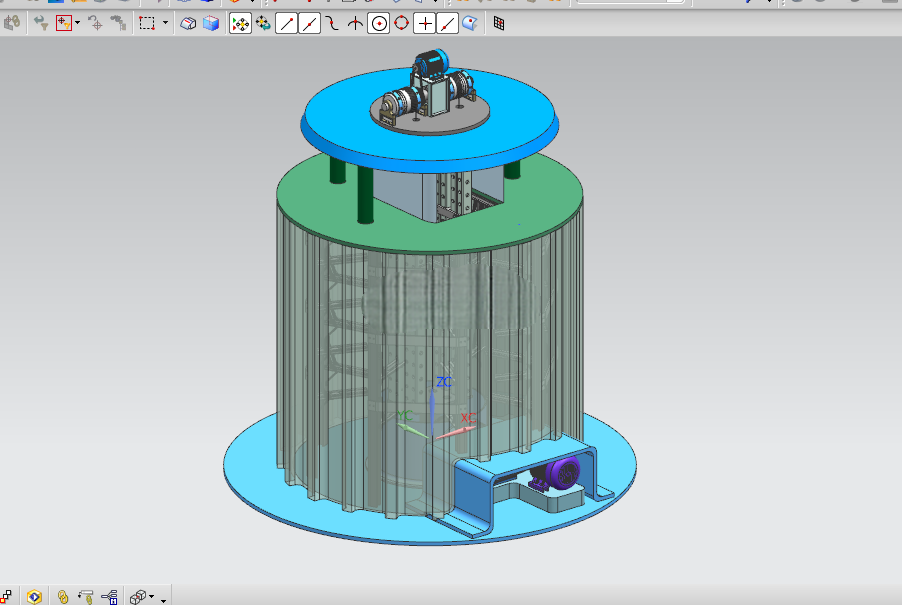The image size is (902, 605).
Task: Enable the Point on Face snap option
Action: point(470,24)
